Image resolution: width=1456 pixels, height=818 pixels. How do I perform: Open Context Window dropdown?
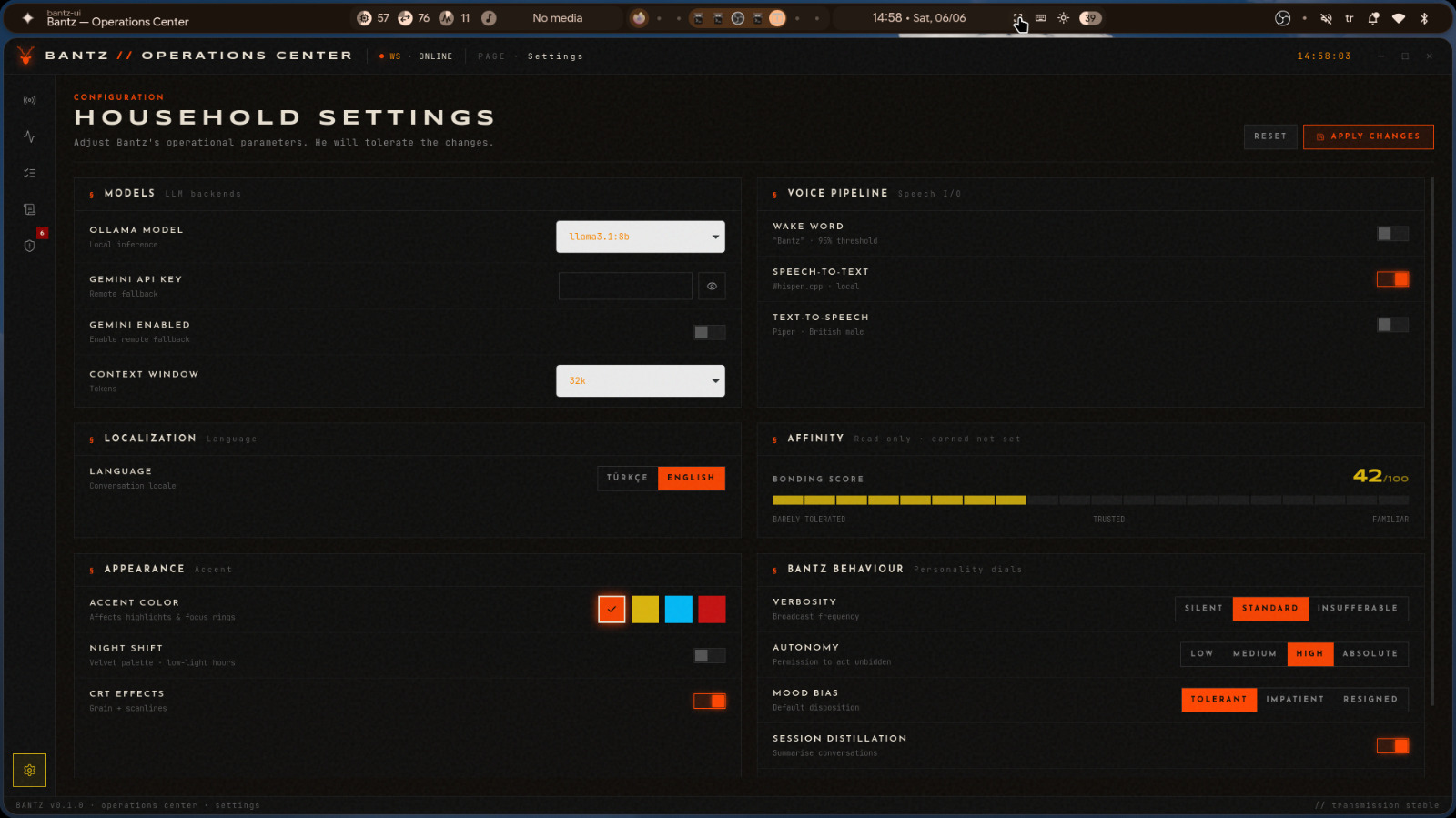click(641, 380)
